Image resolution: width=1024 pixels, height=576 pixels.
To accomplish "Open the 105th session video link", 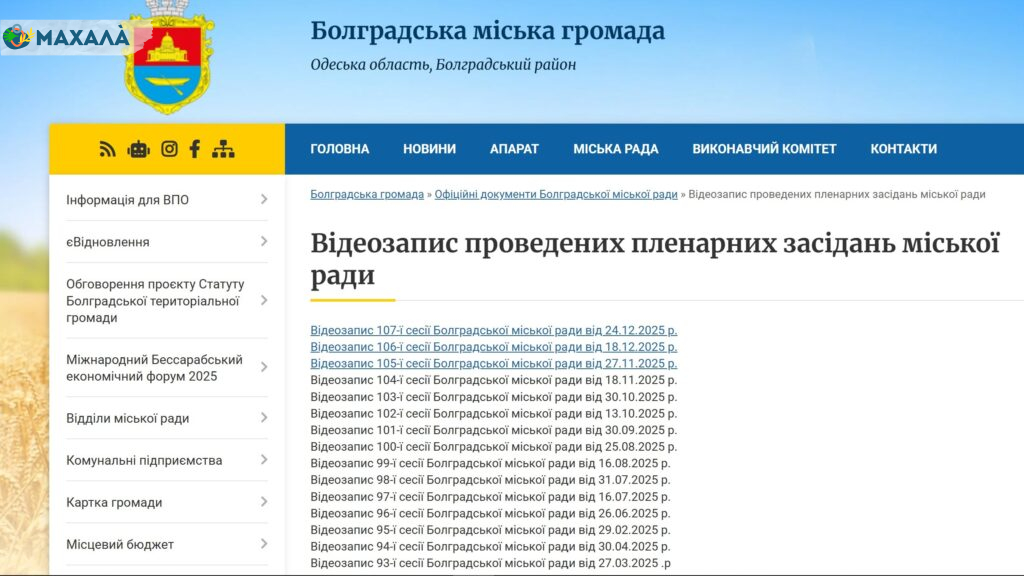I will 493,363.
